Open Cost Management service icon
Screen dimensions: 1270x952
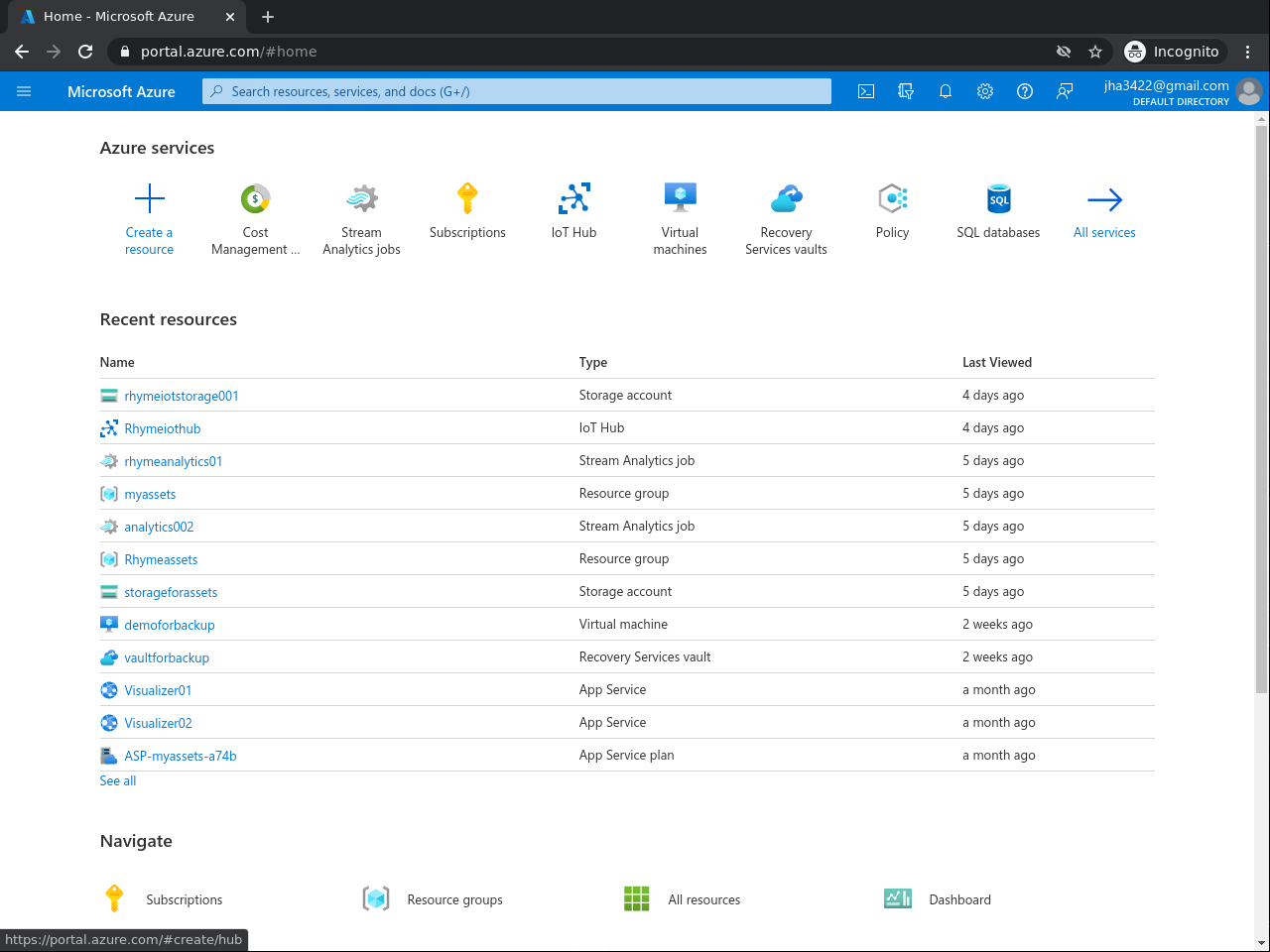point(255,198)
